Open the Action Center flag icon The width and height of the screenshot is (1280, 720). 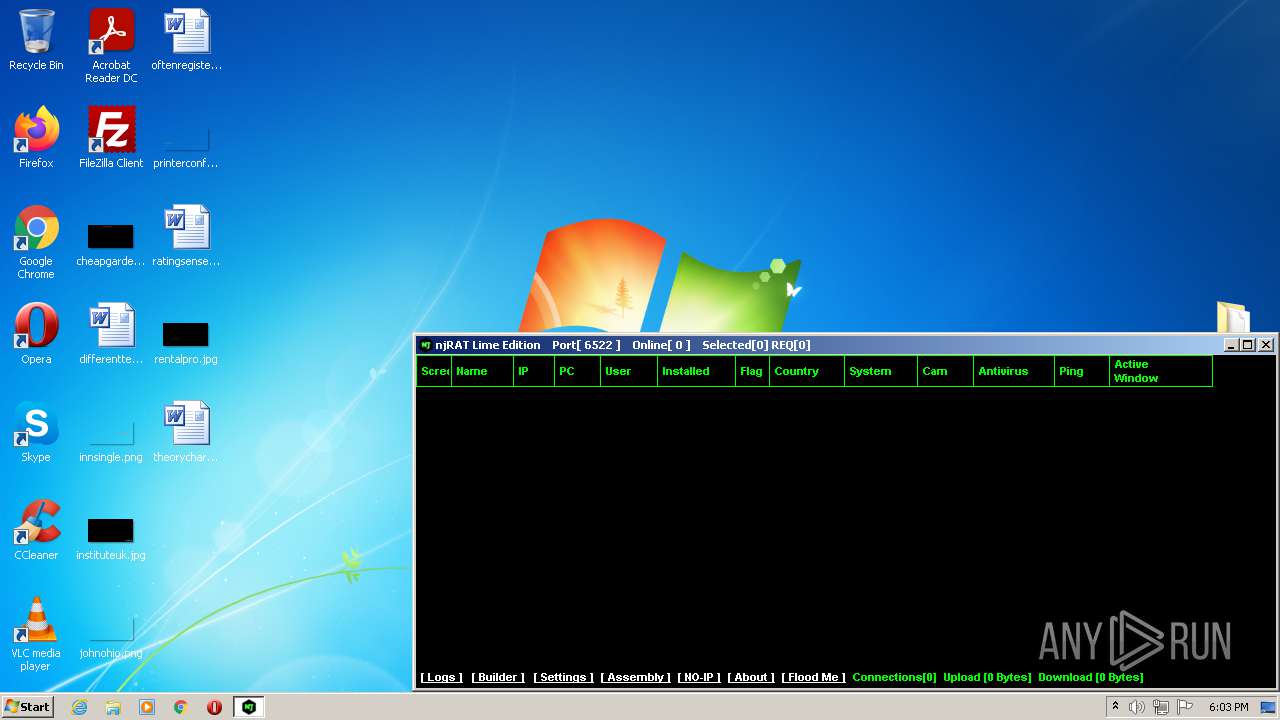click(1185, 707)
